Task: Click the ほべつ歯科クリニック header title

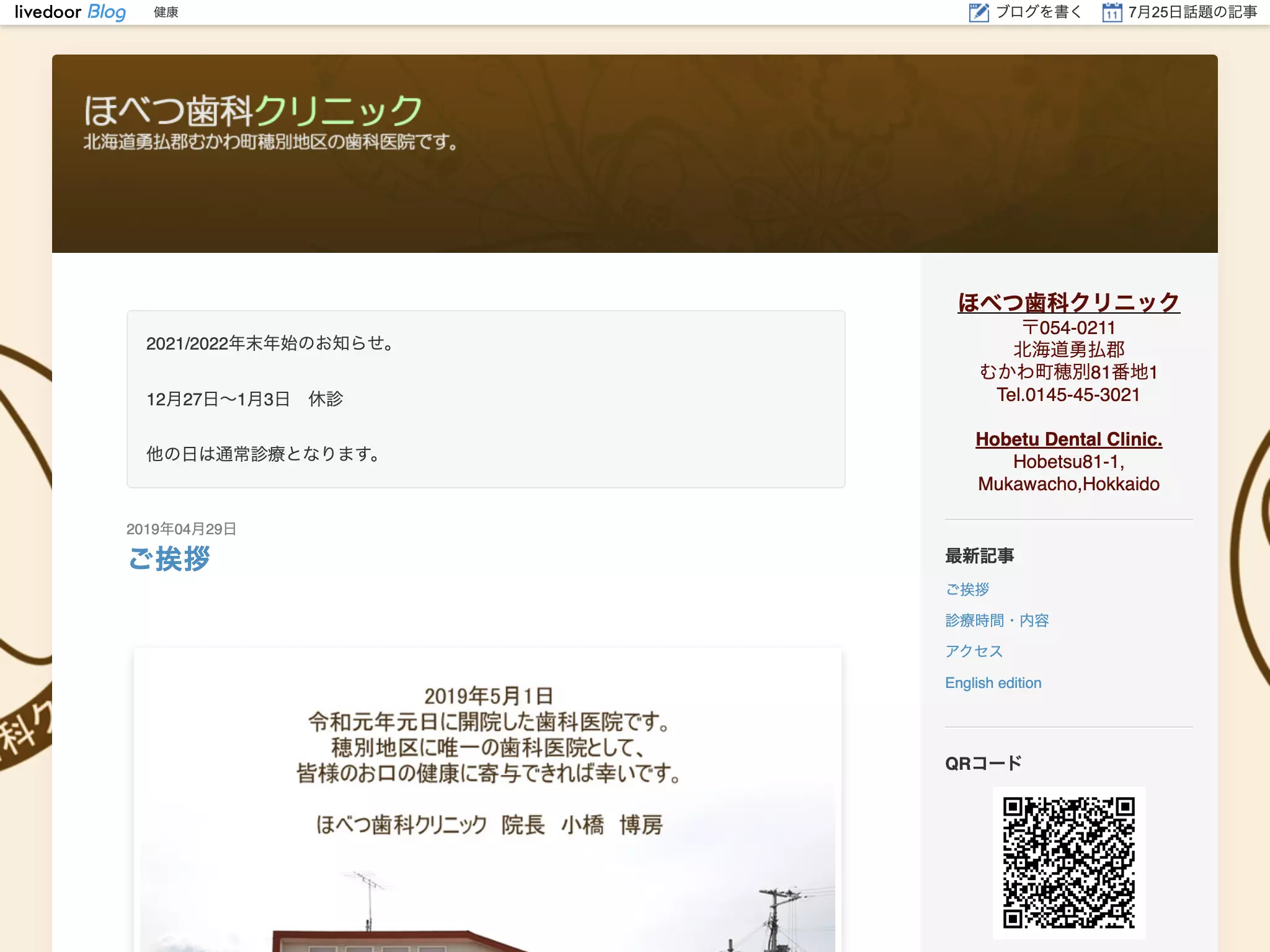Action: click(x=253, y=110)
